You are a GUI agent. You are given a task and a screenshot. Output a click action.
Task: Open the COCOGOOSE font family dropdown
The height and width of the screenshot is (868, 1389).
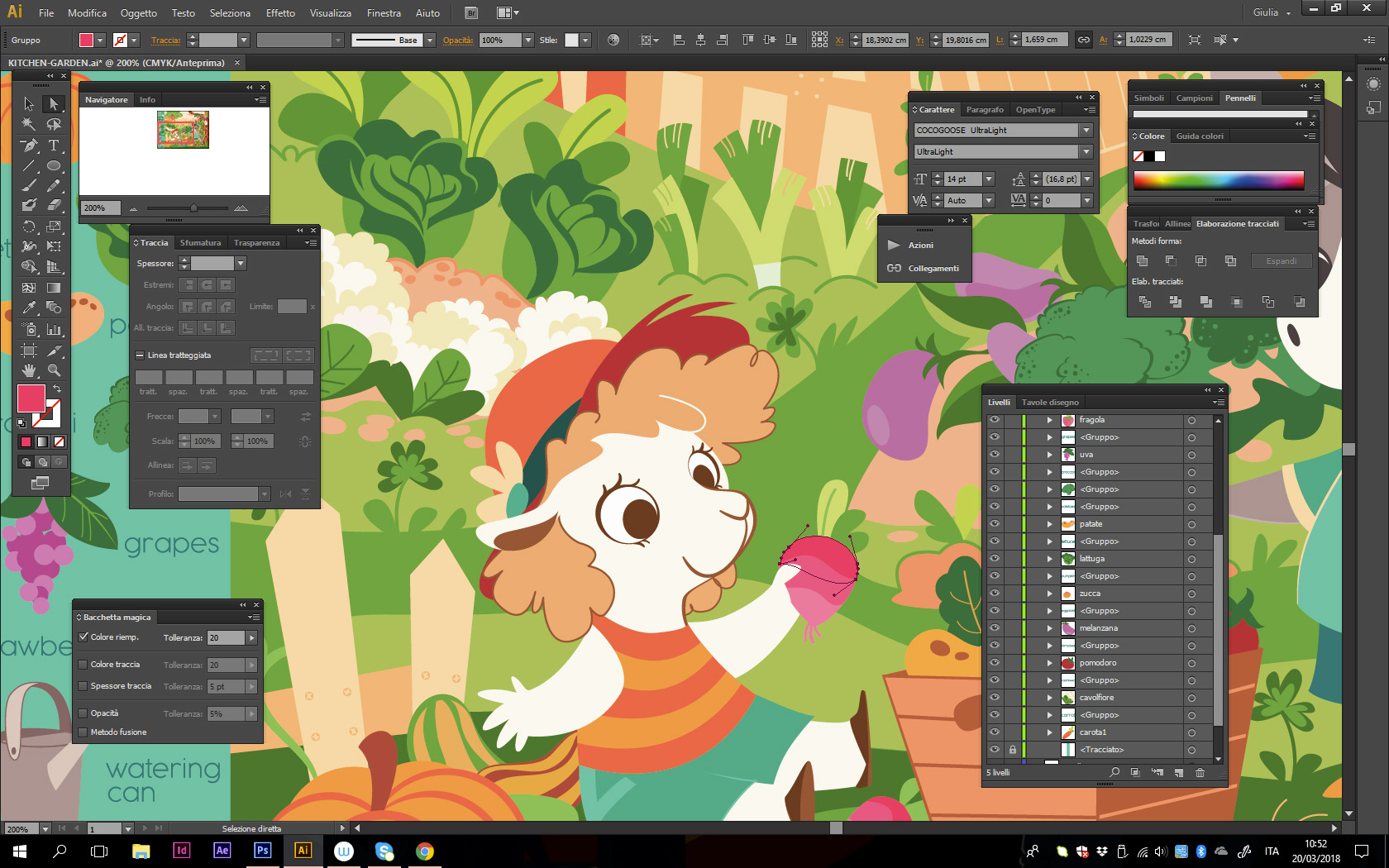pyautogui.click(x=1086, y=131)
